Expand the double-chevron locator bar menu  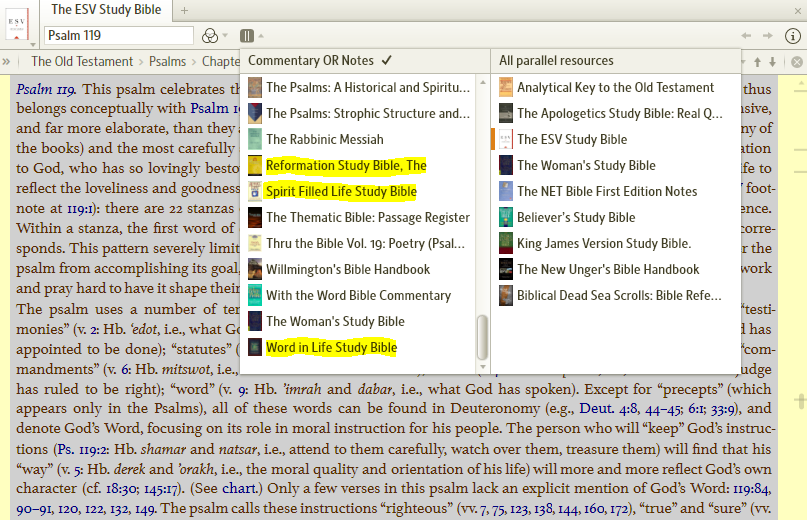tap(6, 62)
